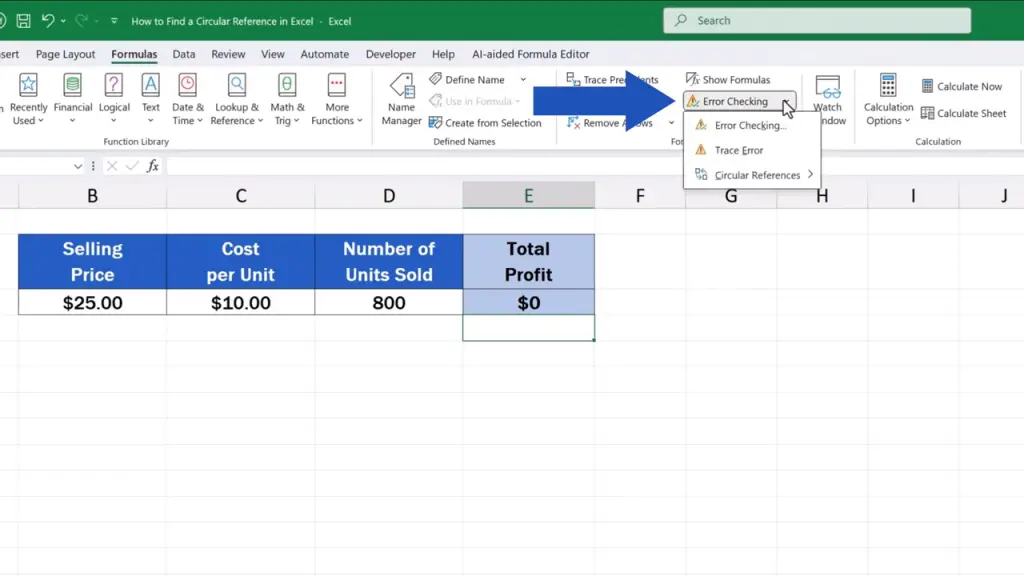Click the Search box in title bar
1024x576 pixels.
coord(817,20)
